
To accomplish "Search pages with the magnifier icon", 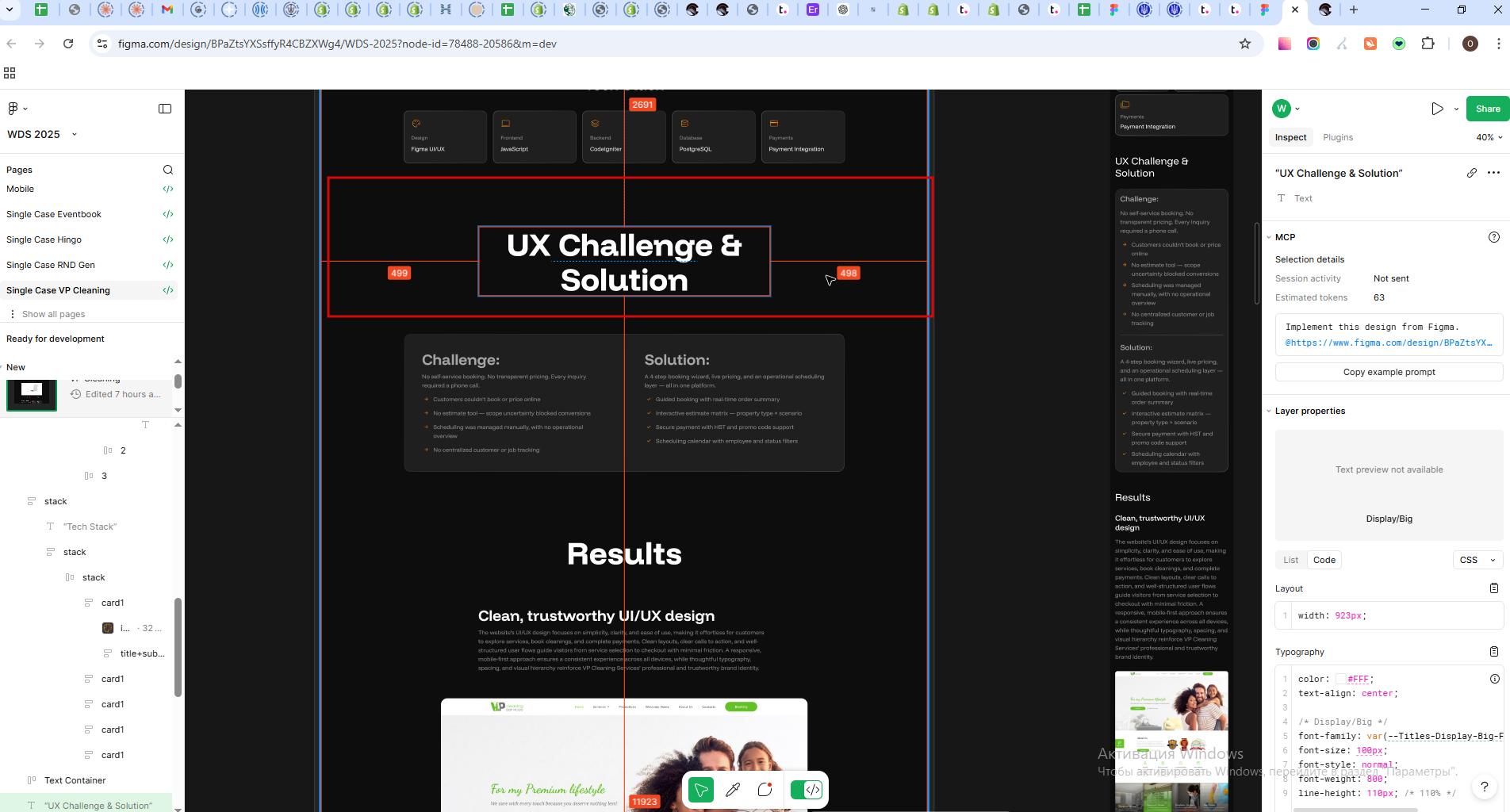I will (168, 170).
